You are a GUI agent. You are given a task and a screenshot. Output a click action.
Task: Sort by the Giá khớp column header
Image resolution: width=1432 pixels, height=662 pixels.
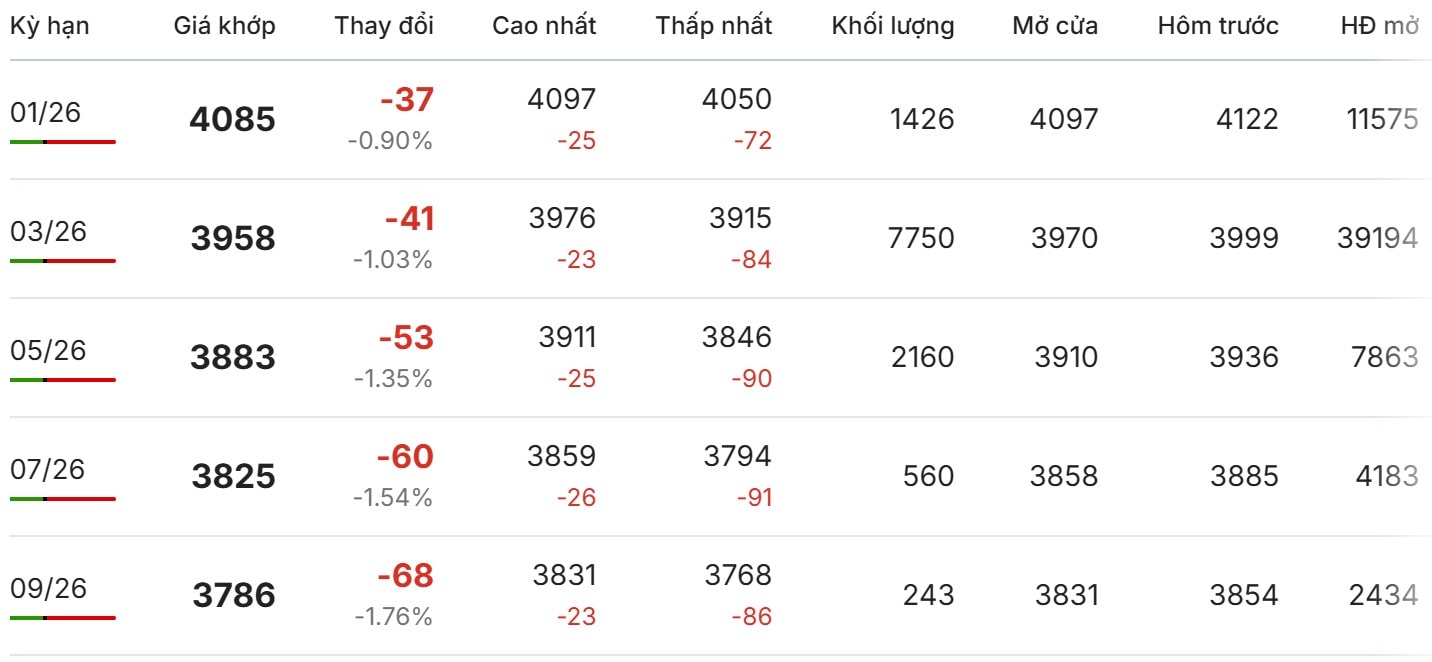(x=224, y=26)
